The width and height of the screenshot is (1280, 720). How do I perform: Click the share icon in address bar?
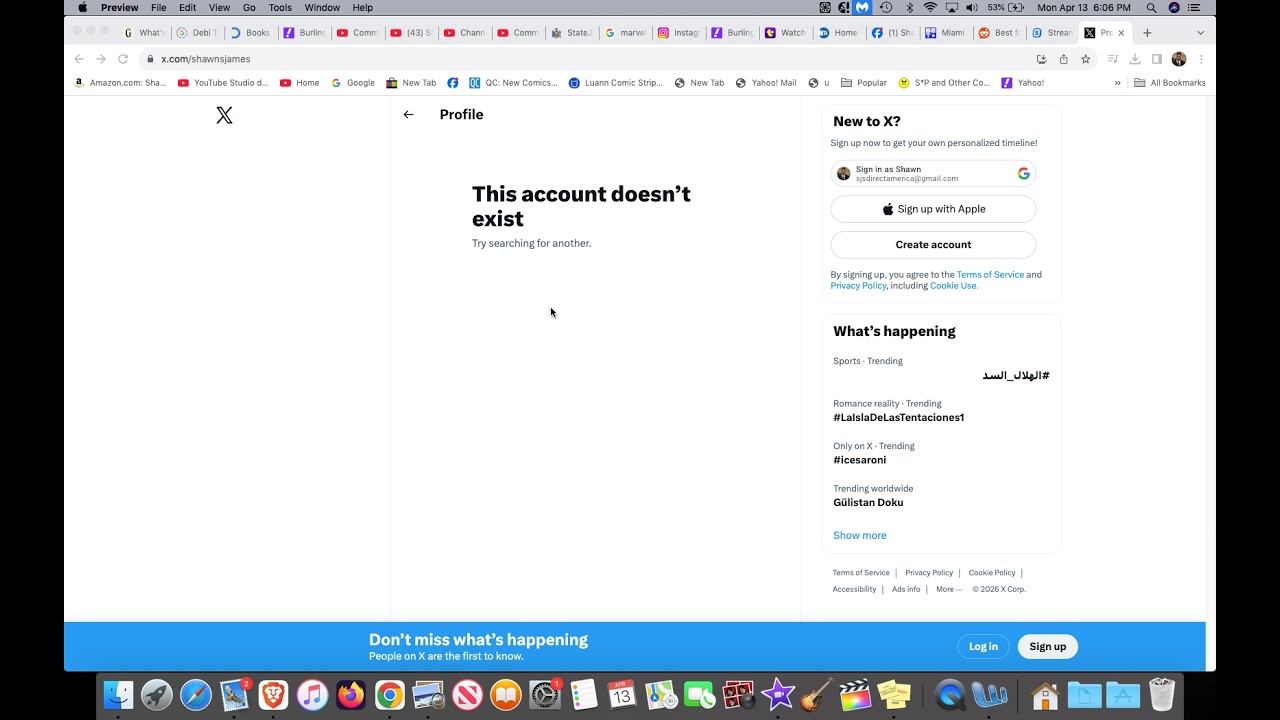[x=1063, y=59]
